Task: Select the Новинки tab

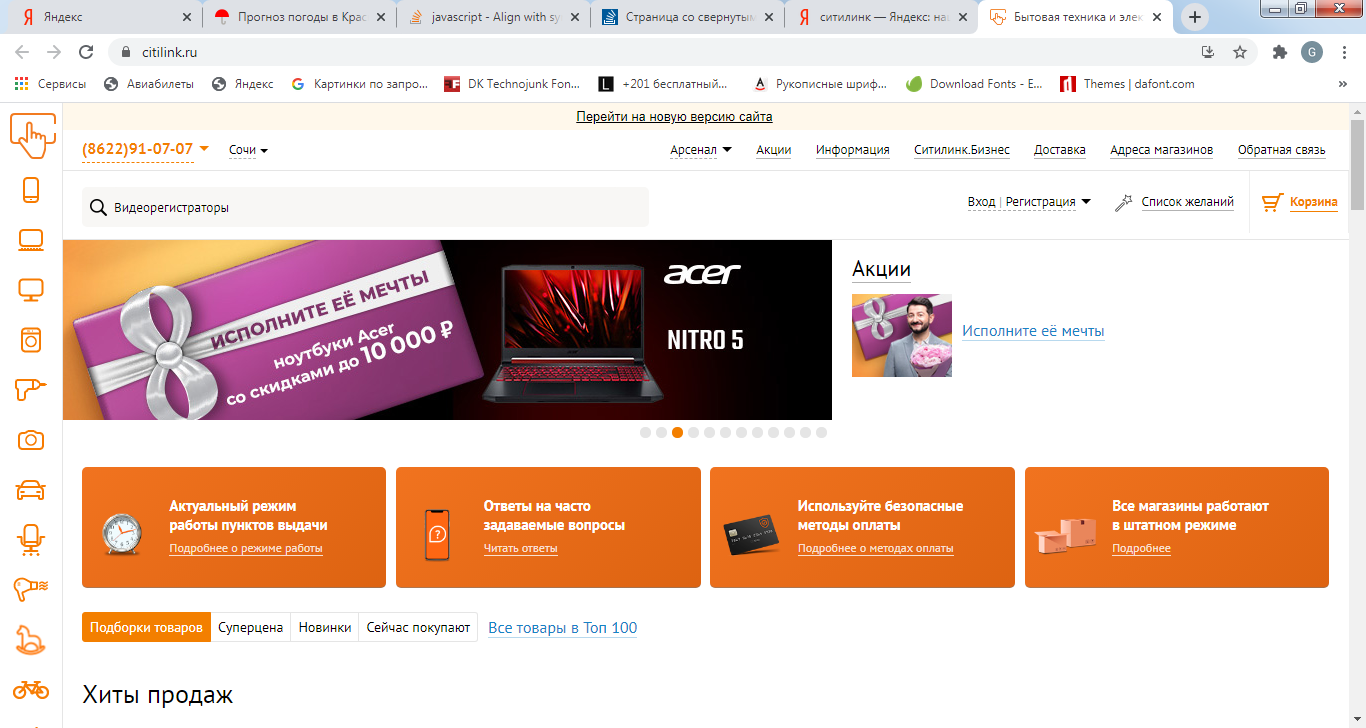Action: pos(325,628)
